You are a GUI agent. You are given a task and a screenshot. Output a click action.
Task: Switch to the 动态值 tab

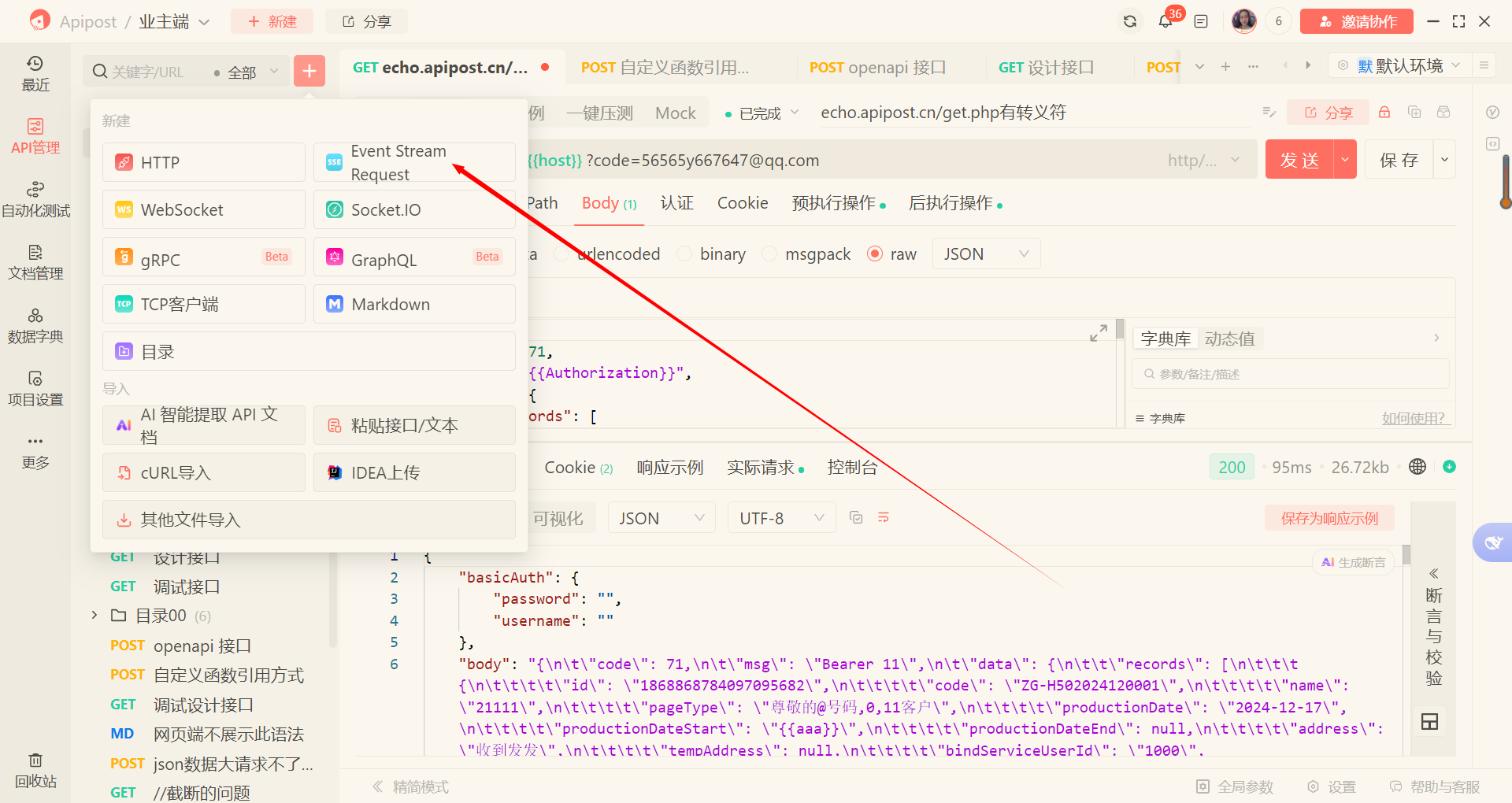coord(1229,339)
